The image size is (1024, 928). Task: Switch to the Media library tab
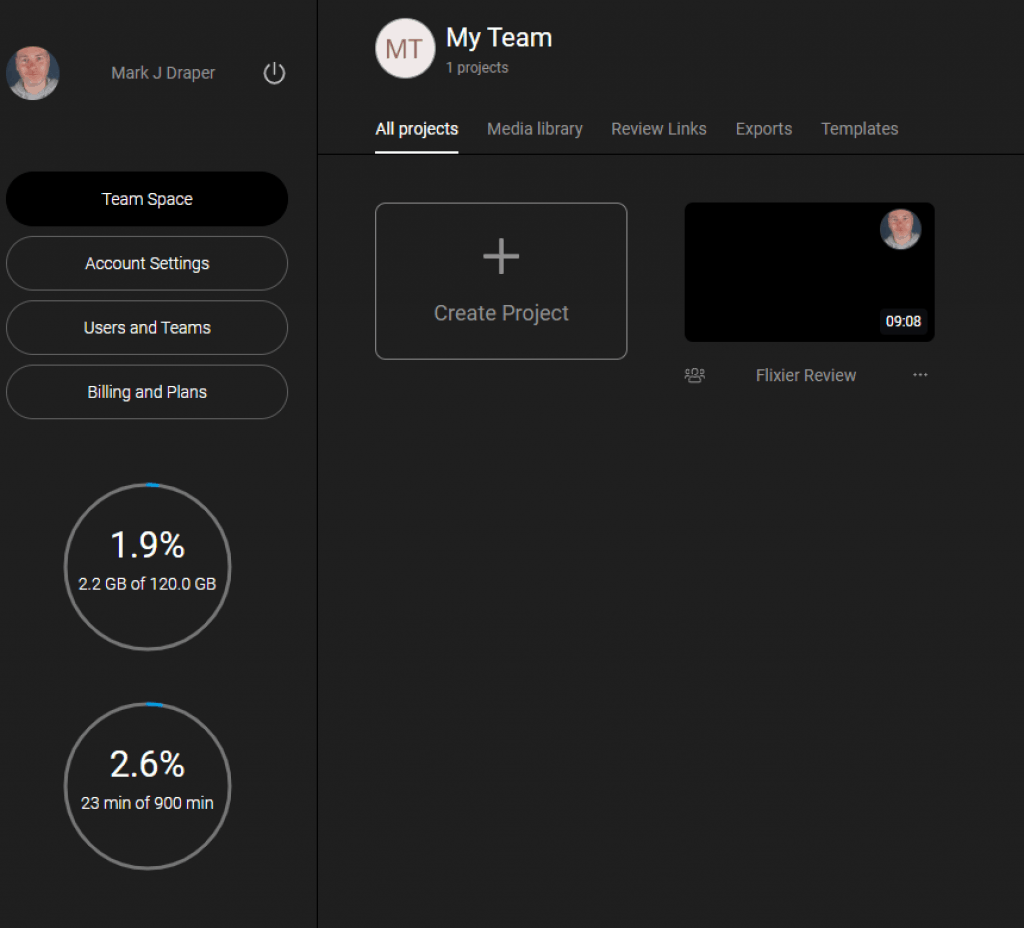(535, 129)
